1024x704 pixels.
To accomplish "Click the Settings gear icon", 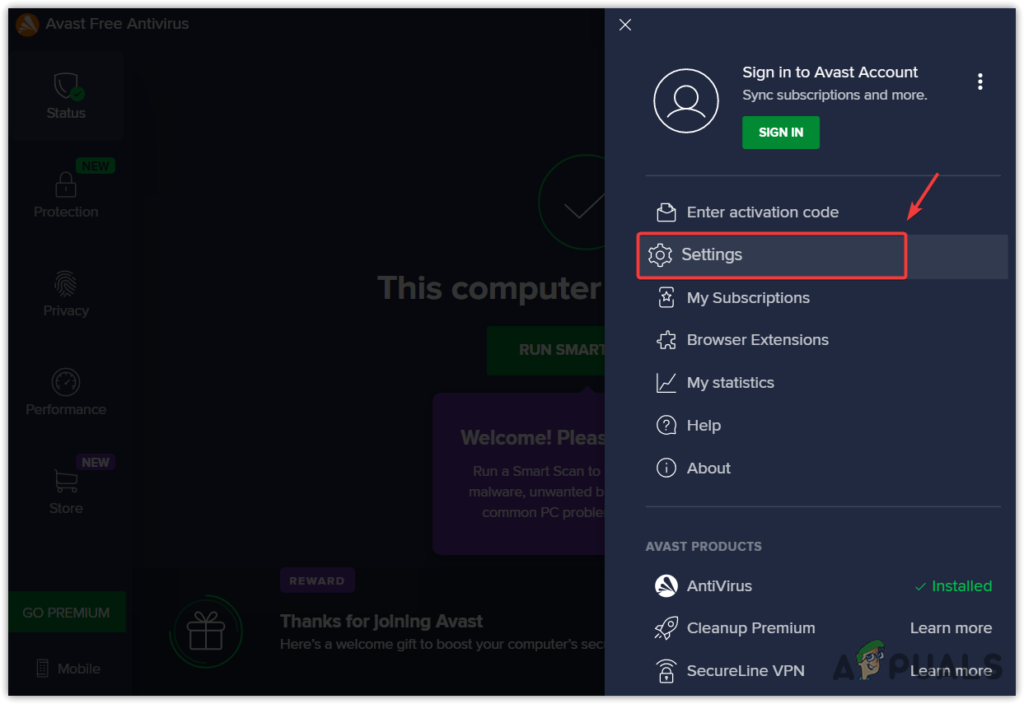I will [x=660, y=255].
